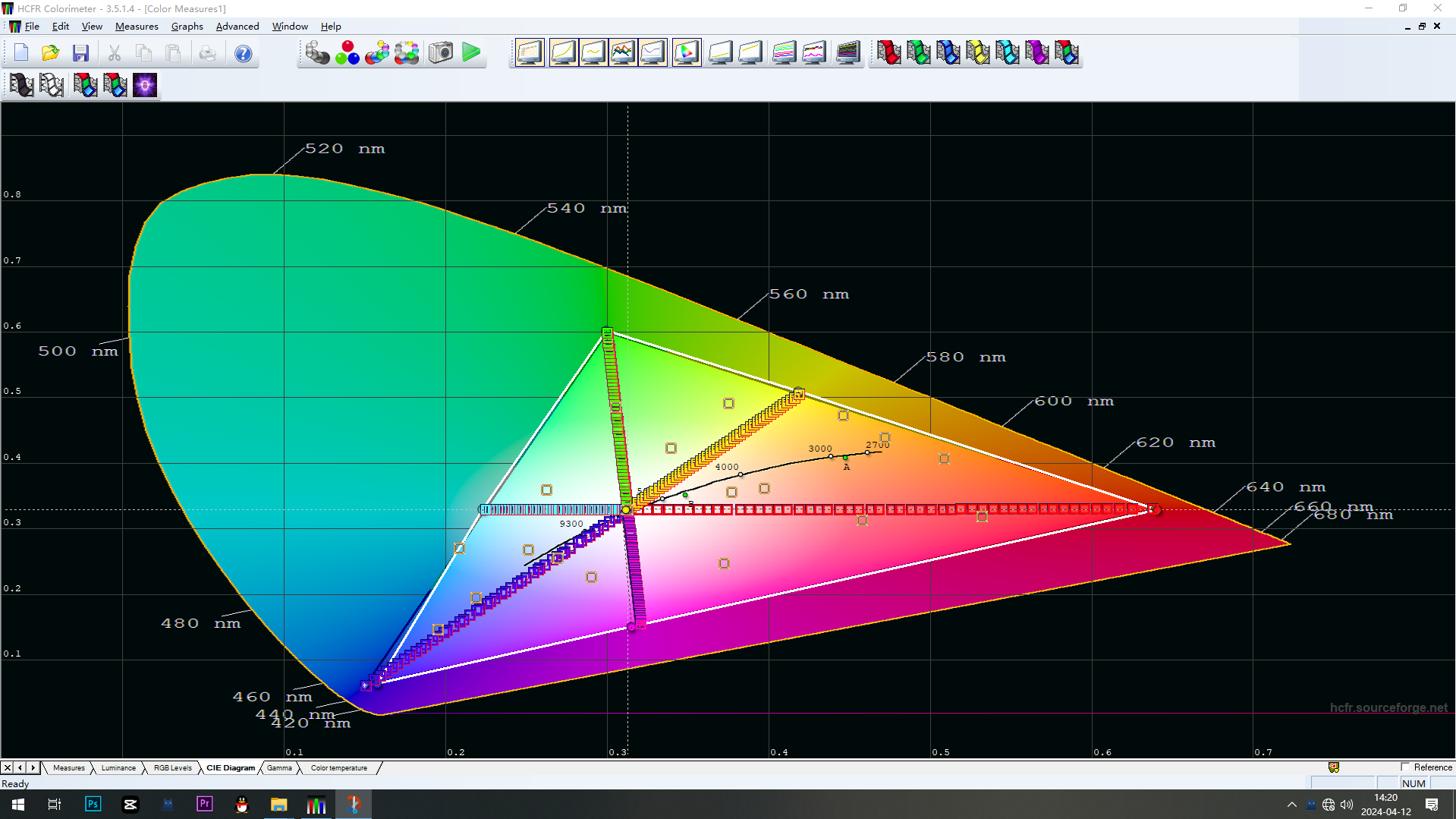Create a new document with the blank page icon
Image resolution: width=1456 pixels, height=819 pixels.
[x=21, y=53]
